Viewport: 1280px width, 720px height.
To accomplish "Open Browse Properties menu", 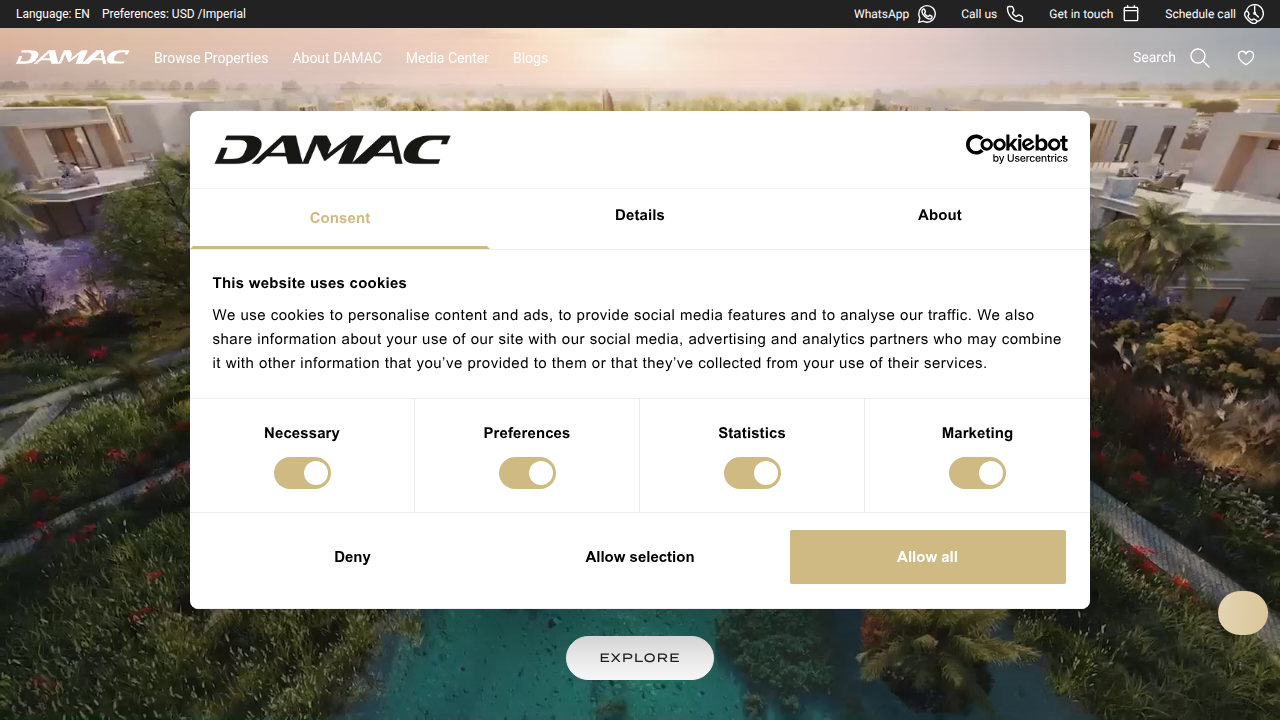I will pos(211,58).
